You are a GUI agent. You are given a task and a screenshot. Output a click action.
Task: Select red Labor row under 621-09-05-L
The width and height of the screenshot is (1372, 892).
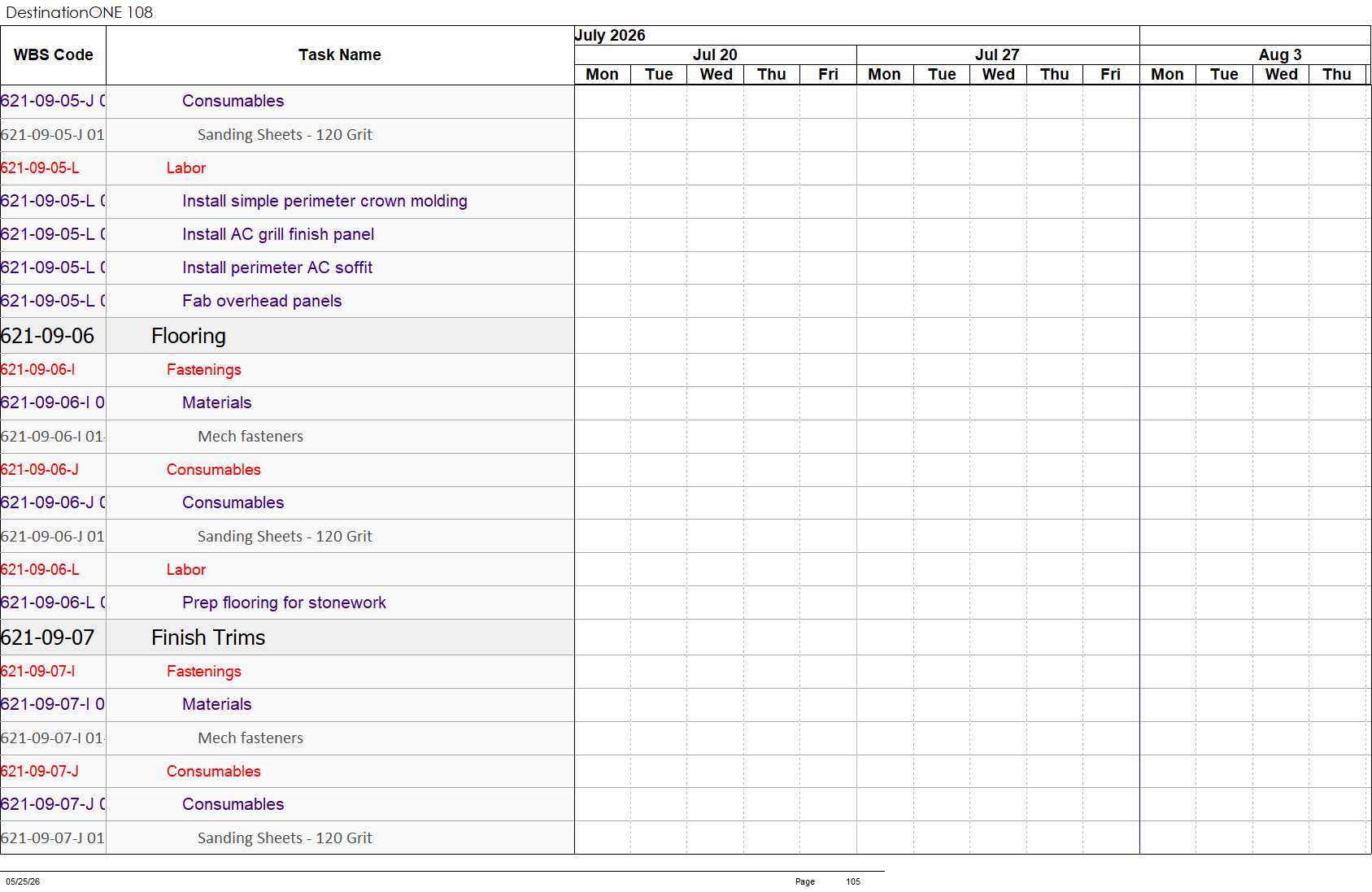pyautogui.click(x=287, y=168)
